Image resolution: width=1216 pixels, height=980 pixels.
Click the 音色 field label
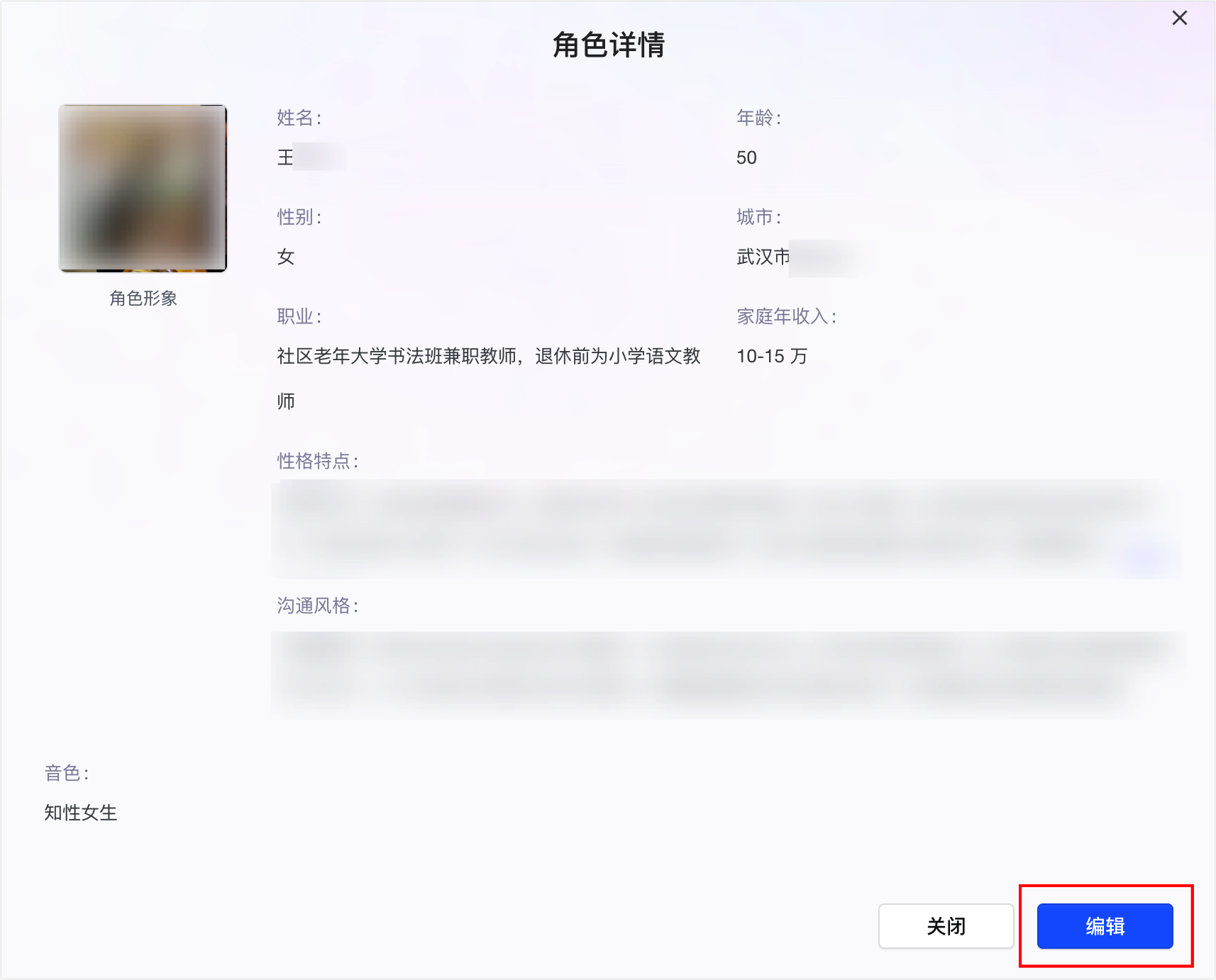tap(67, 773)
